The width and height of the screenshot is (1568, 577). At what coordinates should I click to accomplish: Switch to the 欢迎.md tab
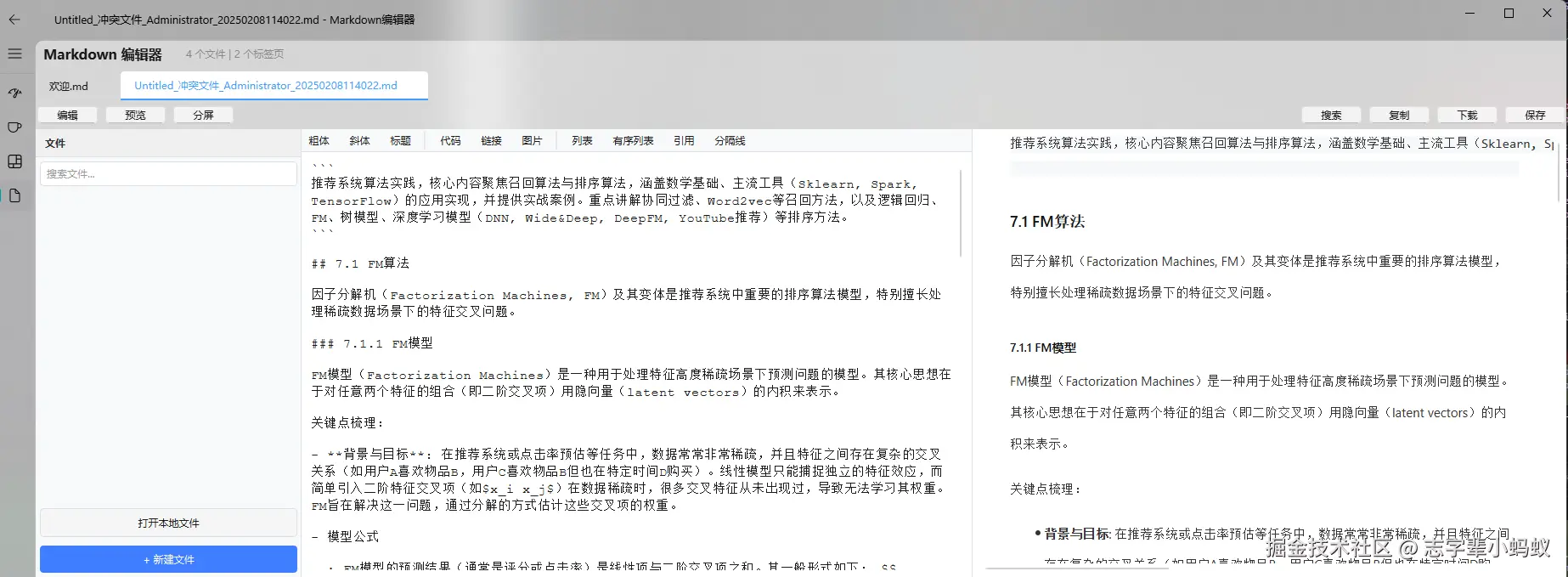click(69, 86)
